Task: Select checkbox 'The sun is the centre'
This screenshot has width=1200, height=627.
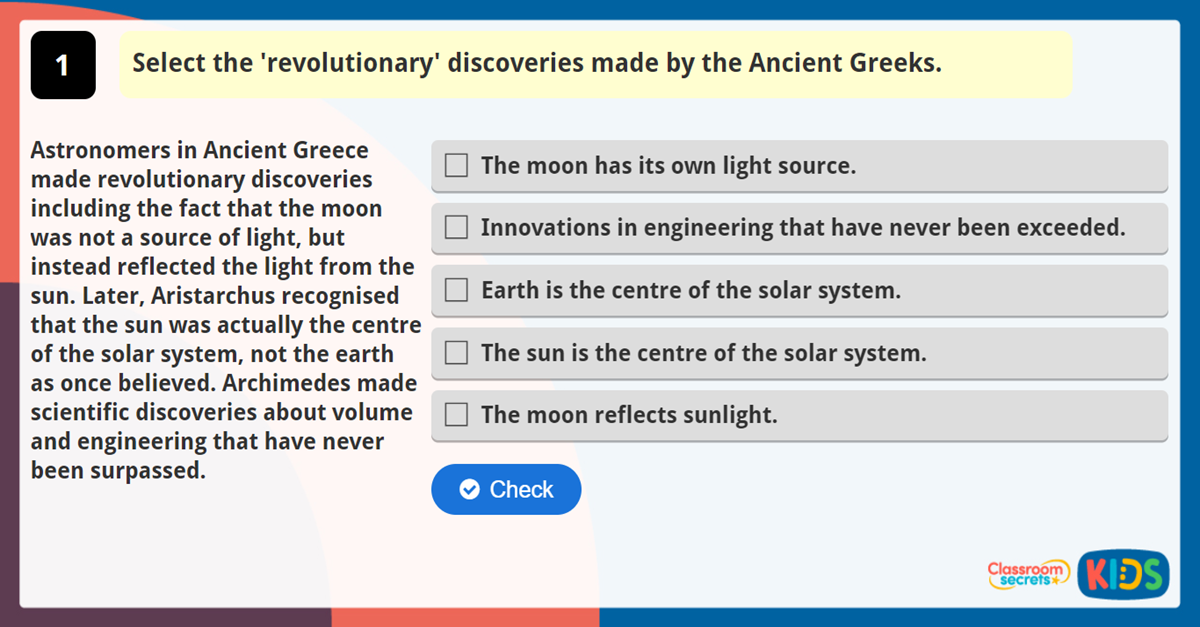Action: coord(456,352)
